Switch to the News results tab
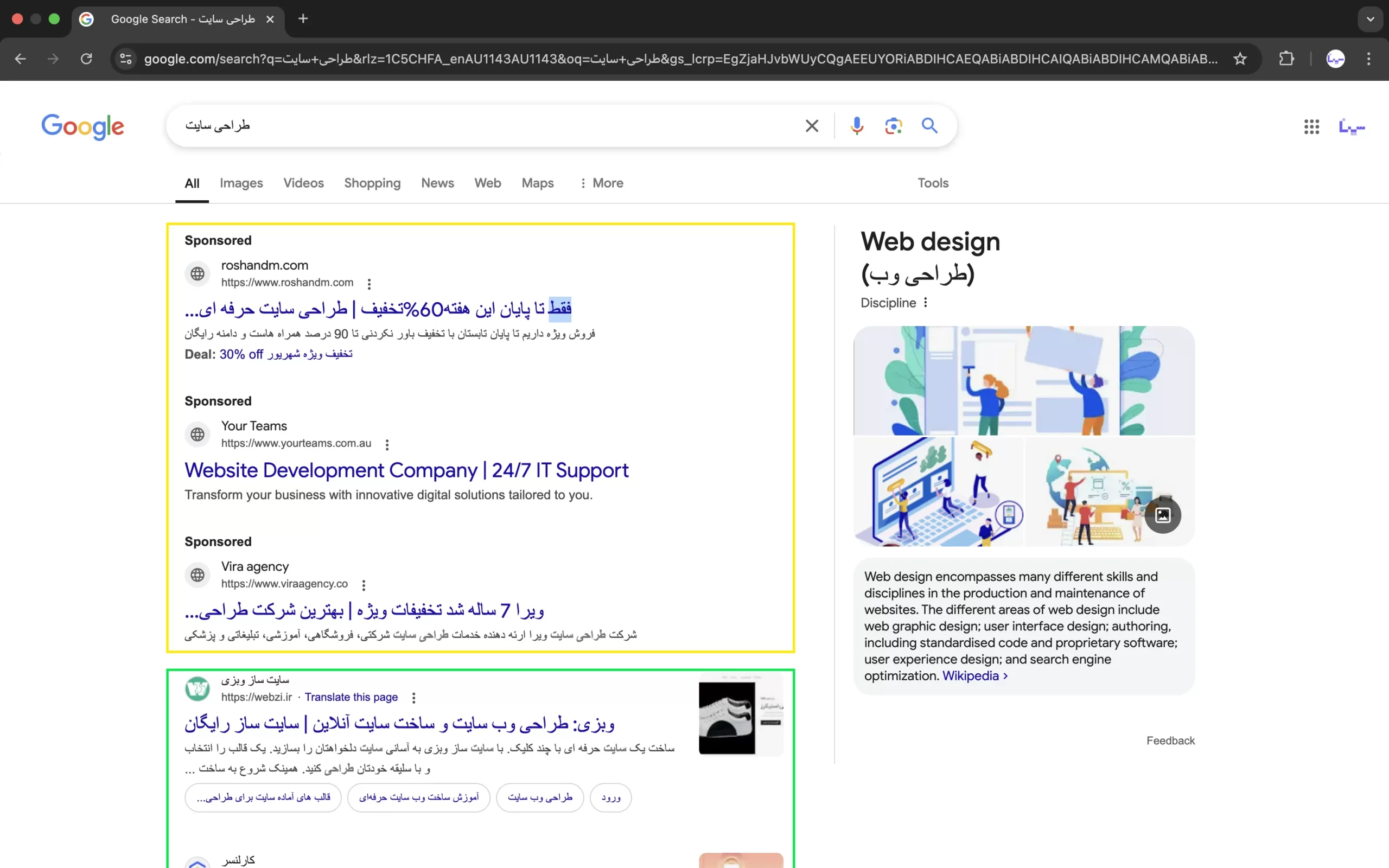Viewport: 1389px width, 868px height. pyautogui.click(x=437, y=183)
